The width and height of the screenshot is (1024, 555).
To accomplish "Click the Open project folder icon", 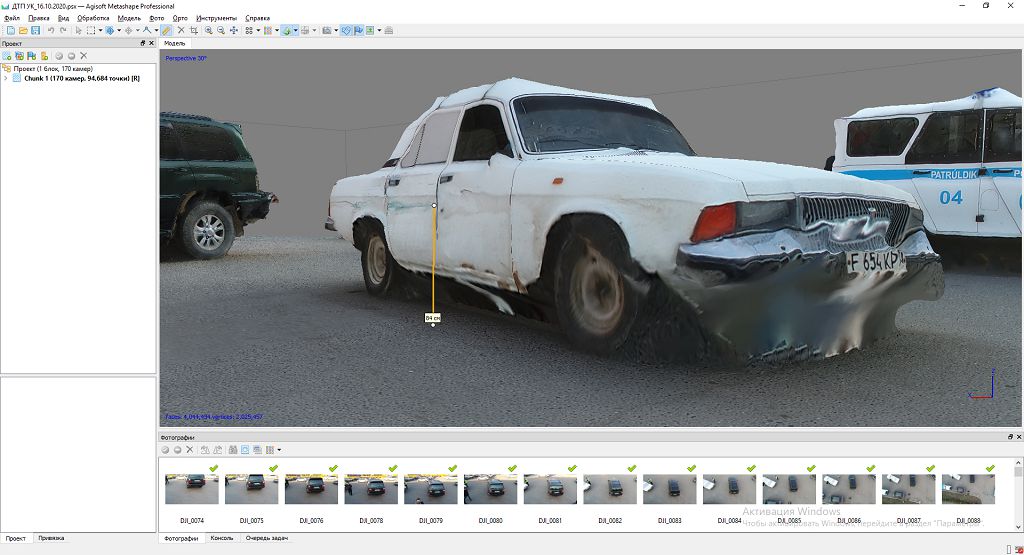I will (x=22, y=31).
